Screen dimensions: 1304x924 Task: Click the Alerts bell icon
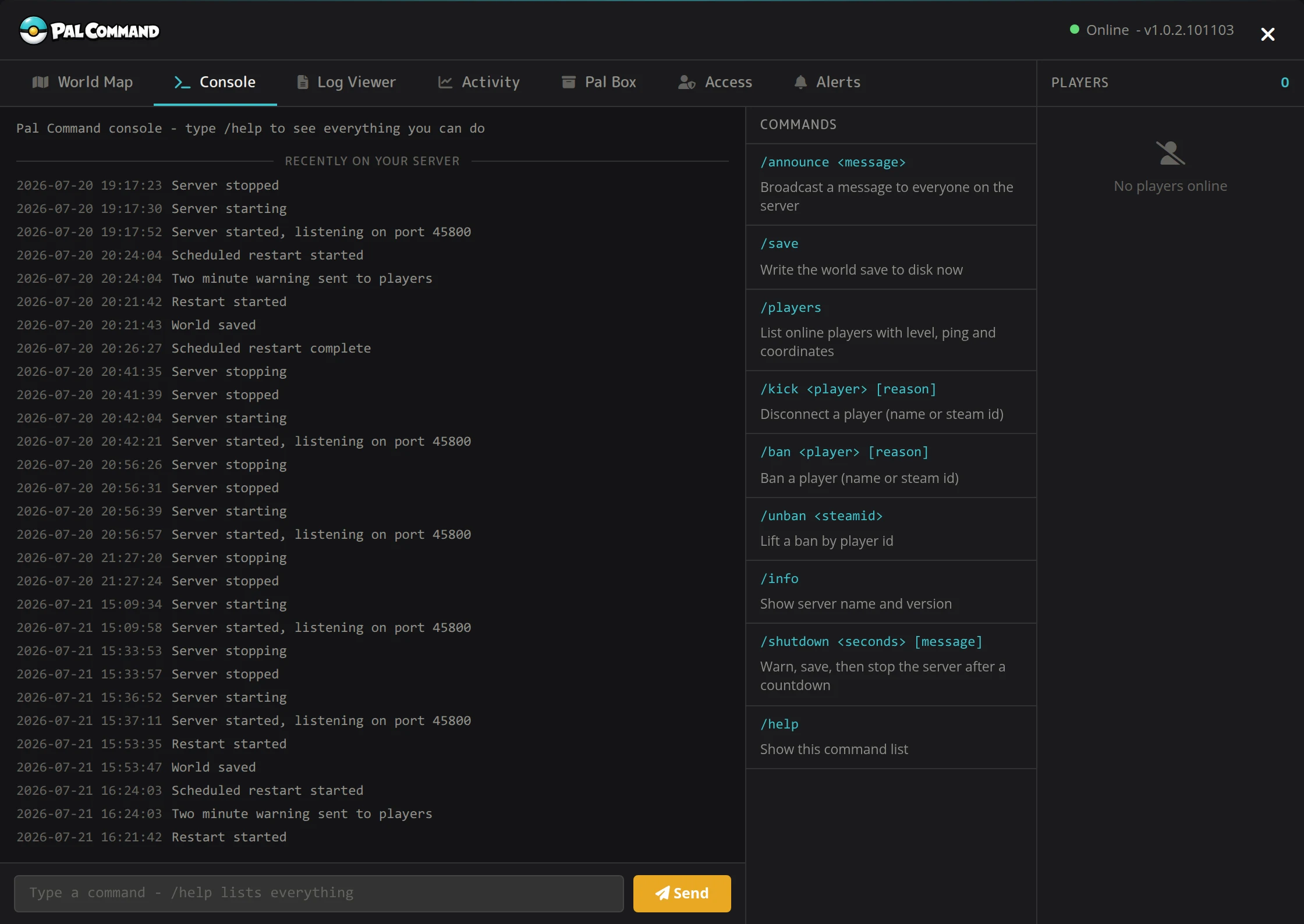coord(800,82)
